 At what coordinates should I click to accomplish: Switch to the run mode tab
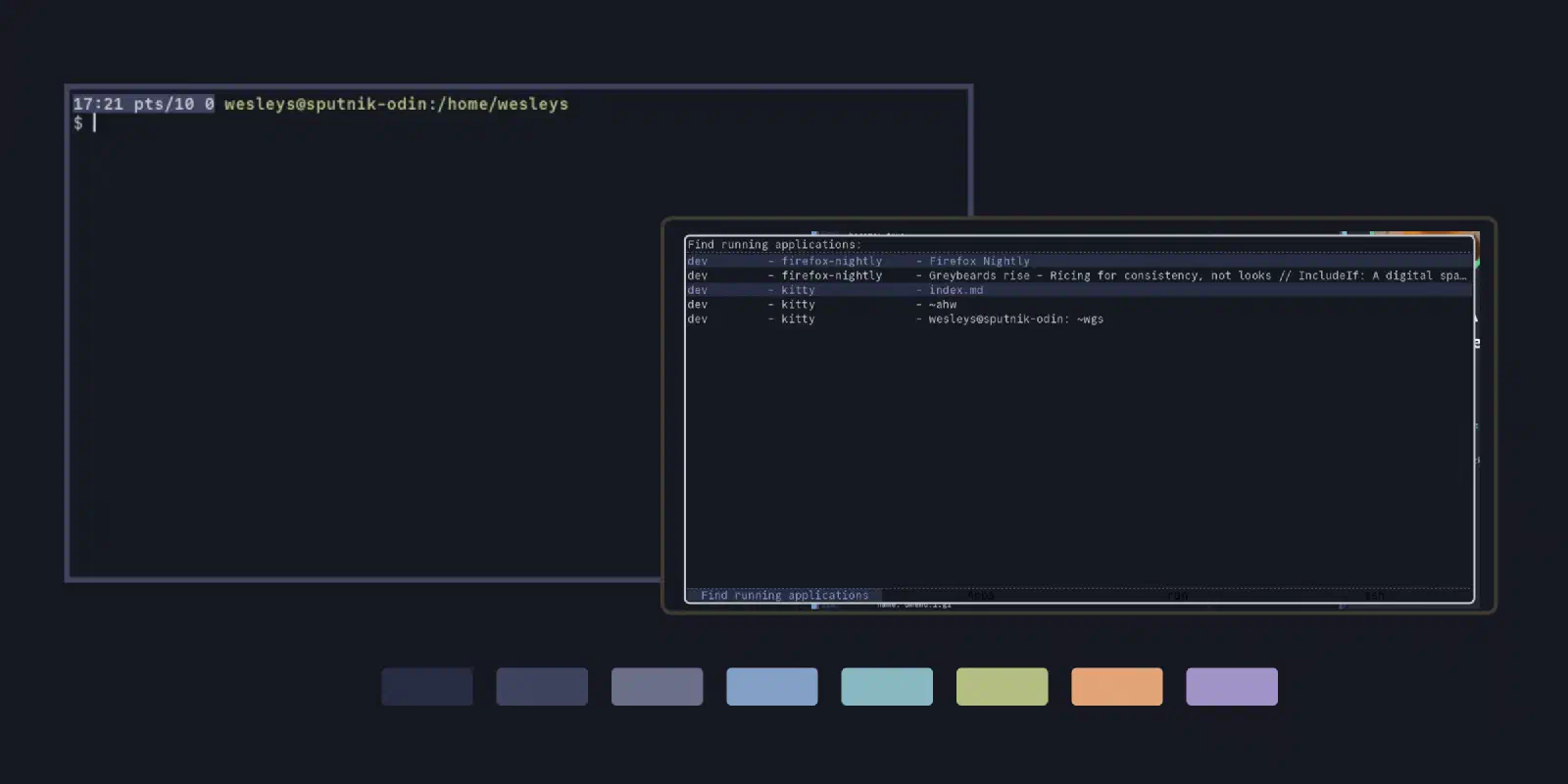[1177, 595]
